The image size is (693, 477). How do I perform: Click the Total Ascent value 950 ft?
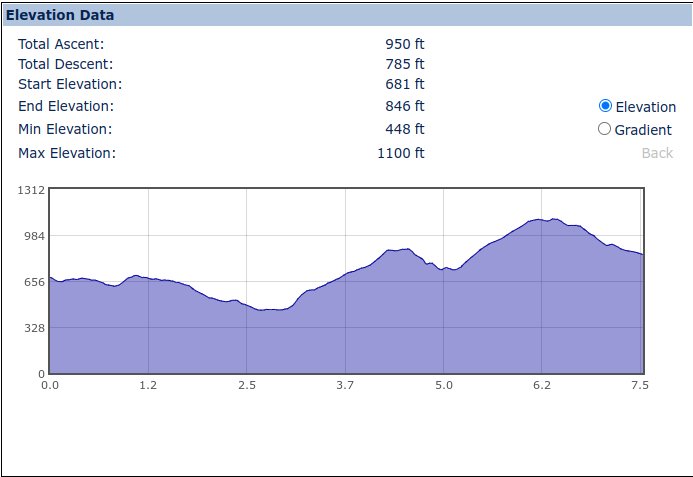404,44
